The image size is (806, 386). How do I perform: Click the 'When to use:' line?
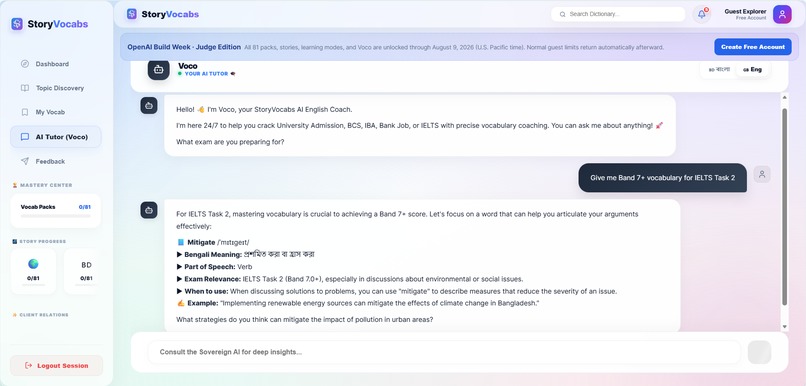(396, 291)
